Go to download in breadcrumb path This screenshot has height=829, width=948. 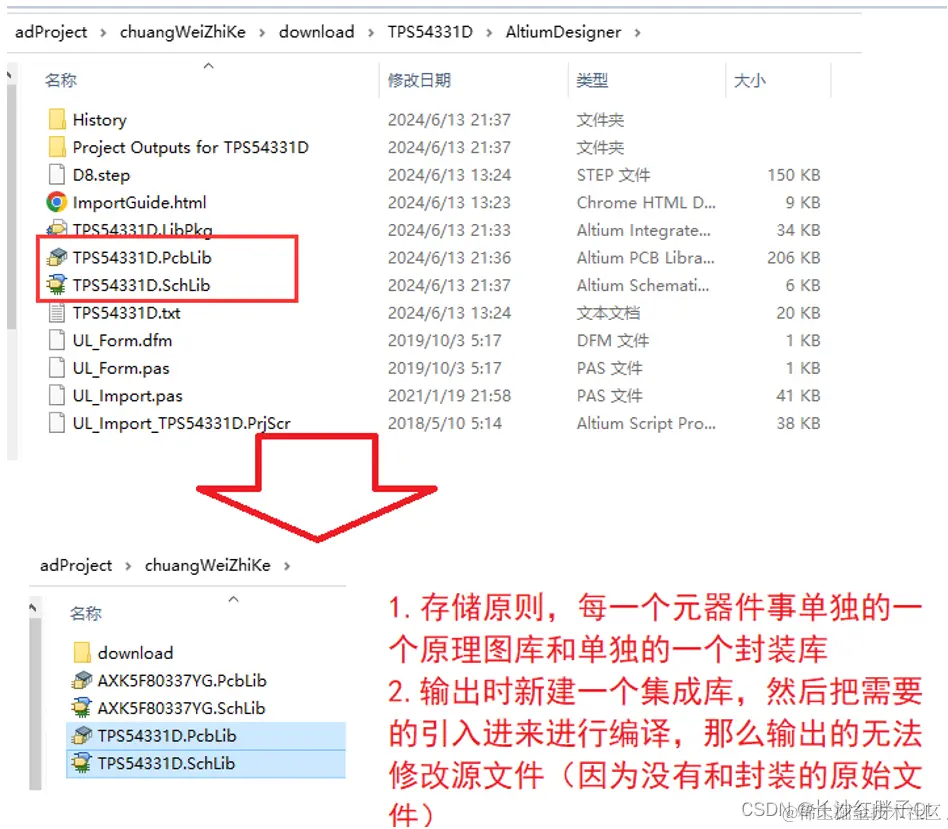(316, 31)
